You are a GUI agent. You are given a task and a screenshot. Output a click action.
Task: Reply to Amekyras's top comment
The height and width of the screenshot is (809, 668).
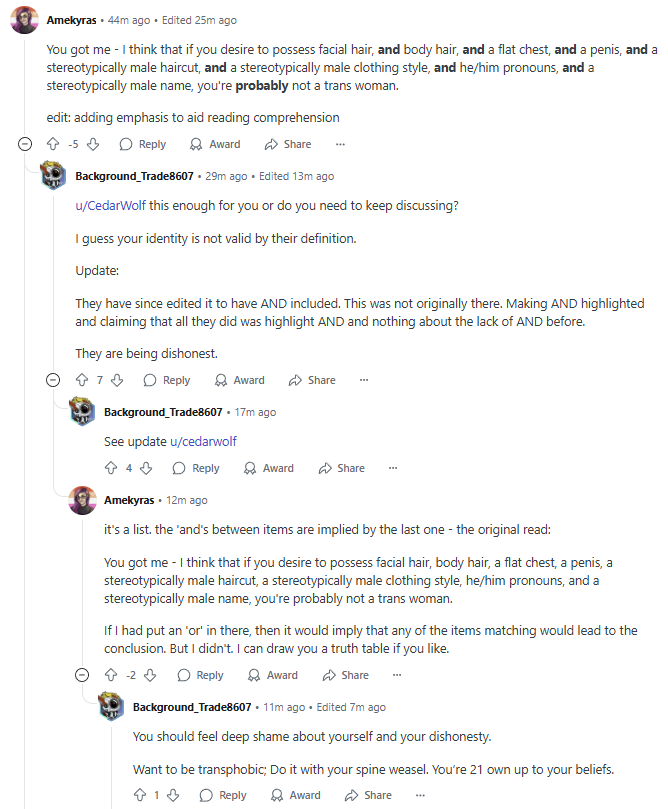click(143, 144)
